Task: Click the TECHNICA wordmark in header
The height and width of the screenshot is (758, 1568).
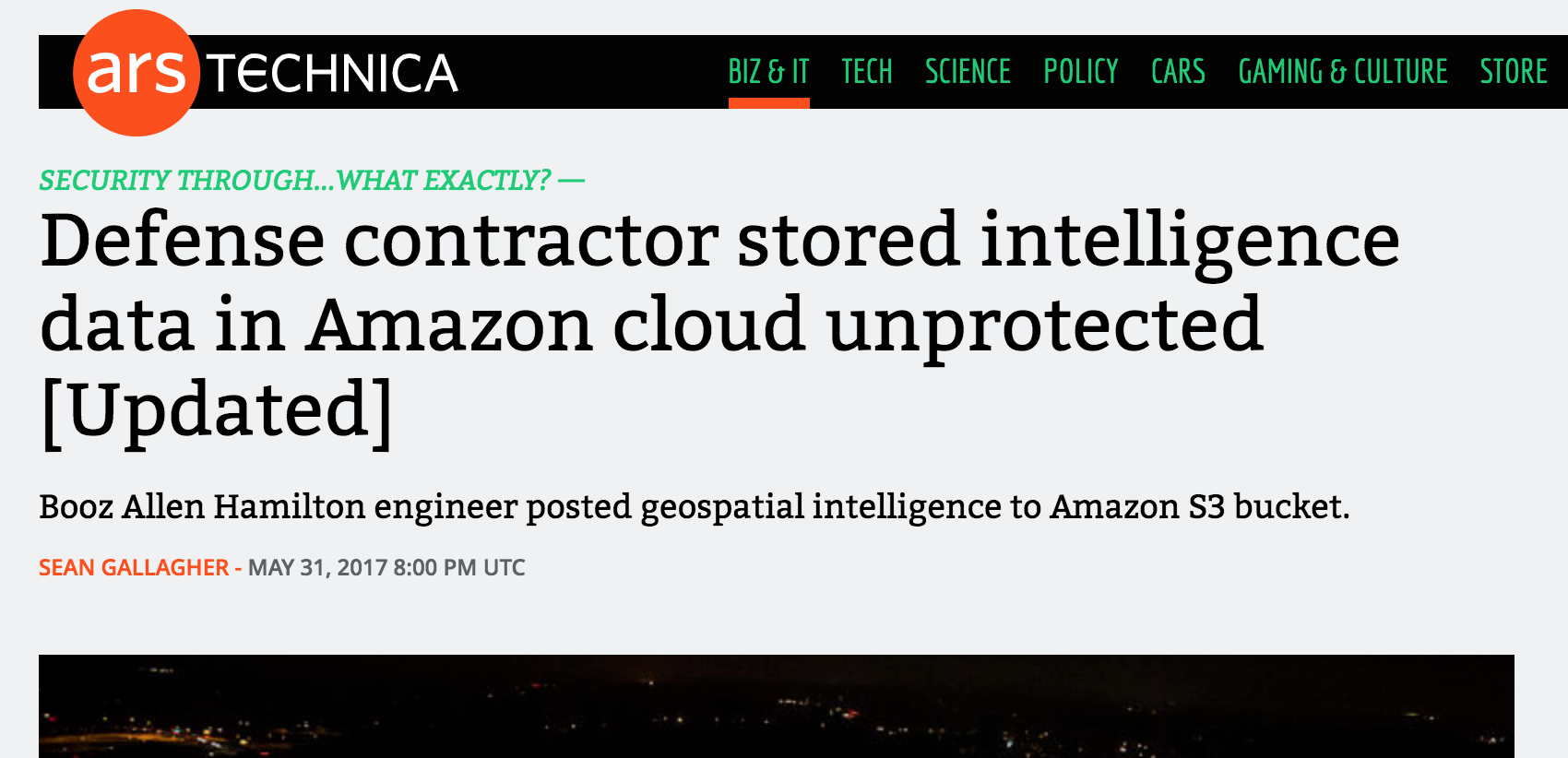Action: pos(332,74)
